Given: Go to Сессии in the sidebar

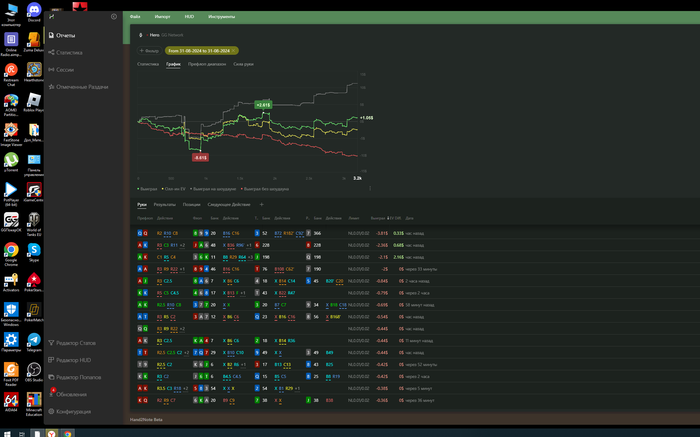Looking at the screenshot, I should coord(66,69).
